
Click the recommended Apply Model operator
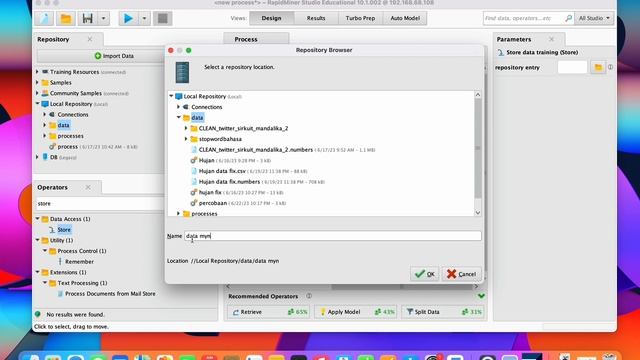(356, 312)
